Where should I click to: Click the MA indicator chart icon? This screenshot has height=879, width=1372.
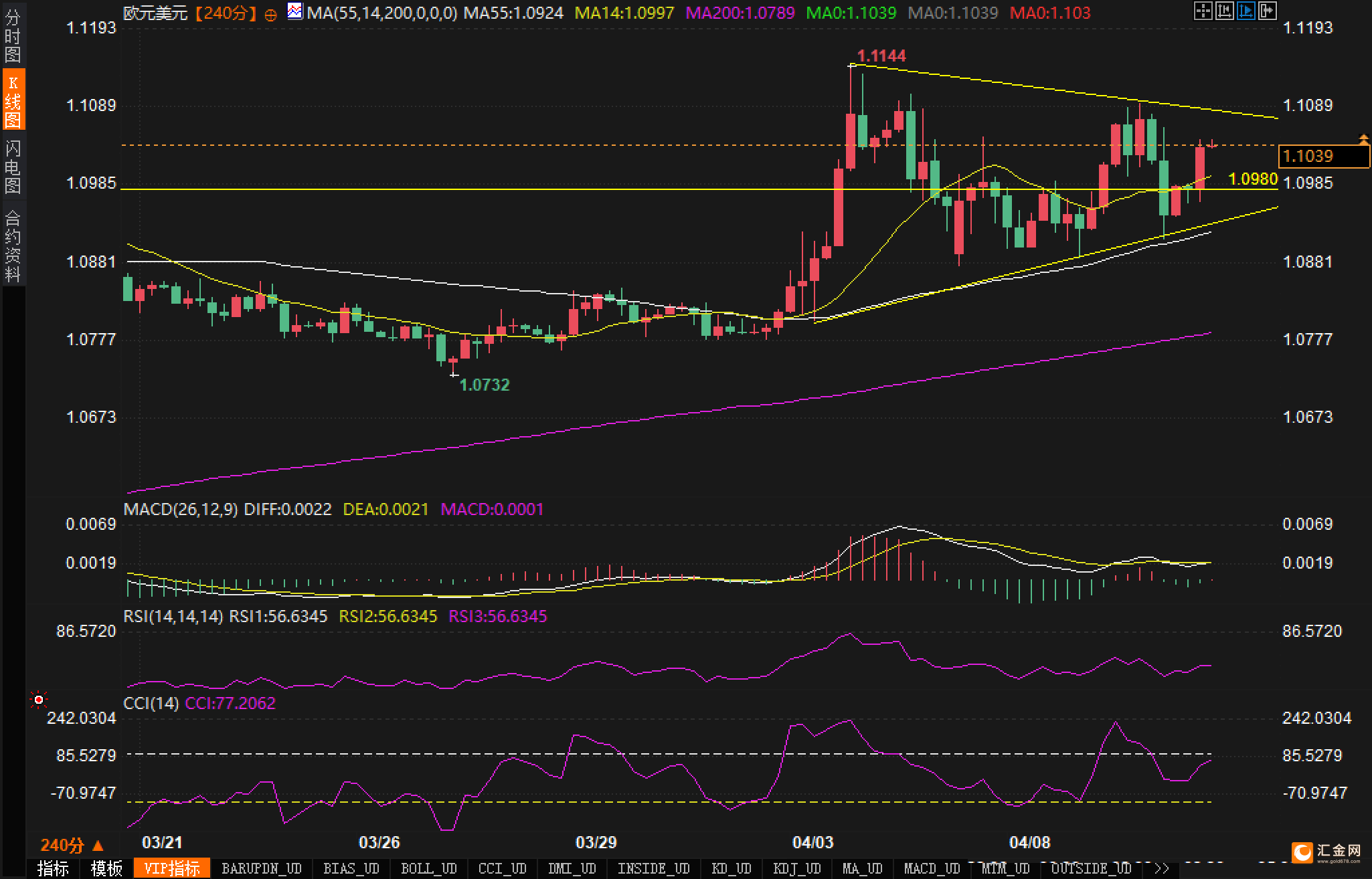294,11
